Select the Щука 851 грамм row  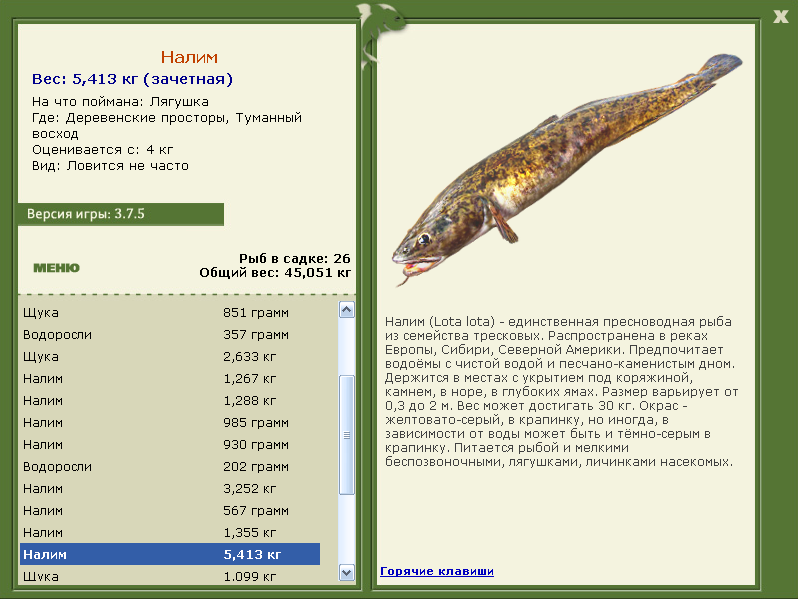coord(170,312)
